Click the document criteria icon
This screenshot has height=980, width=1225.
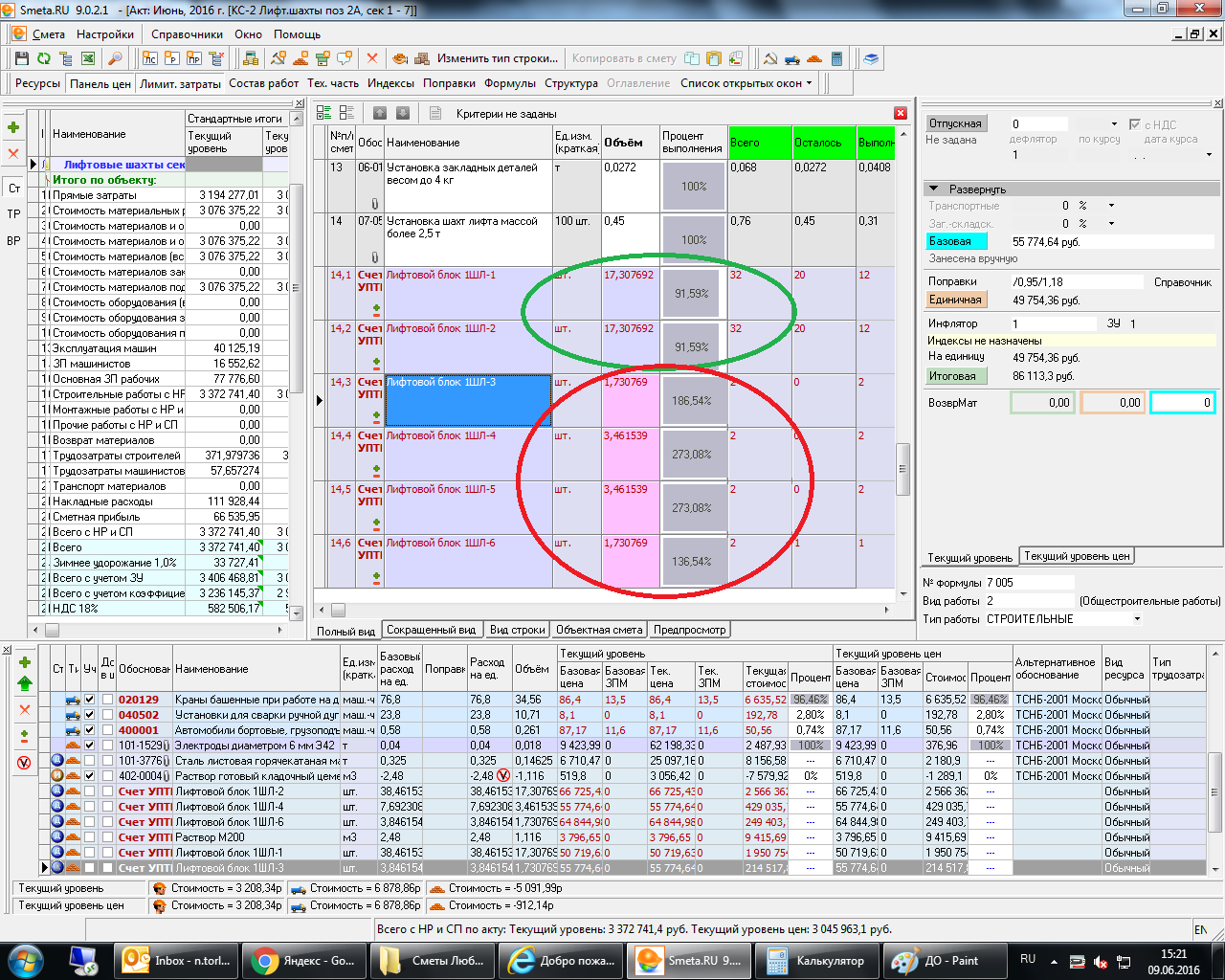pyautogui.click(x=435, y=113)
